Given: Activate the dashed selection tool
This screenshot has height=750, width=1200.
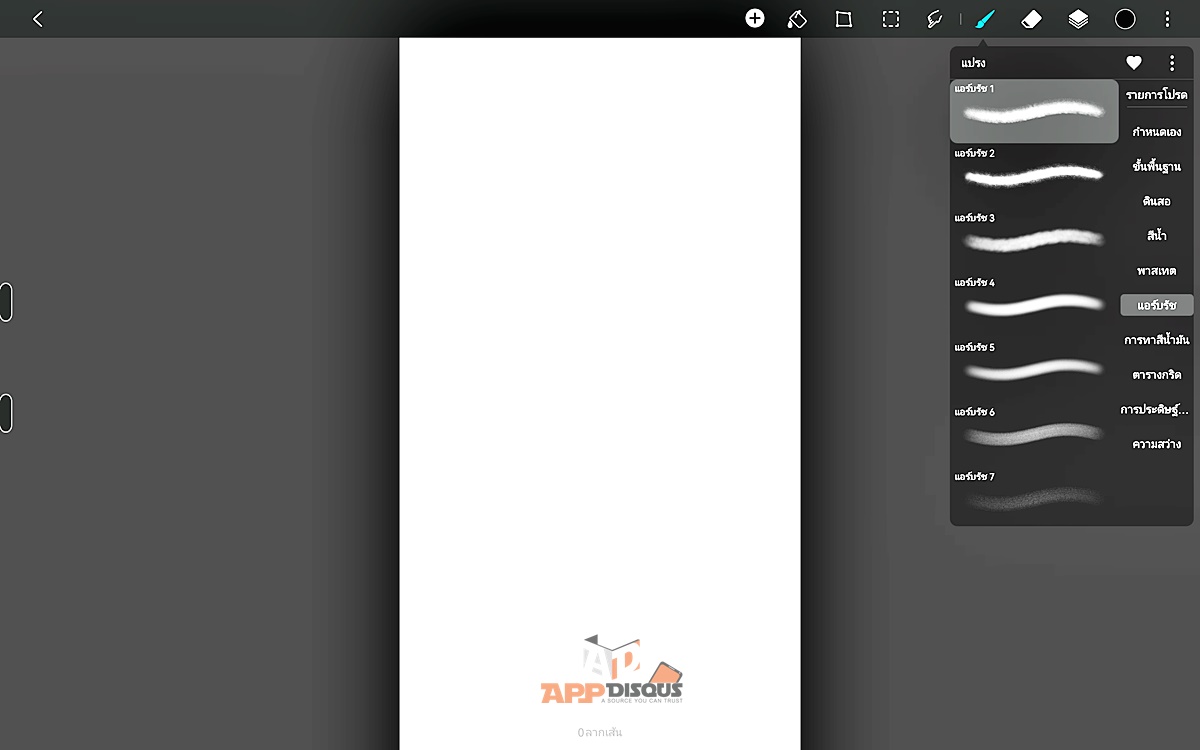Looking at the screenshot, I should point(890,19).
